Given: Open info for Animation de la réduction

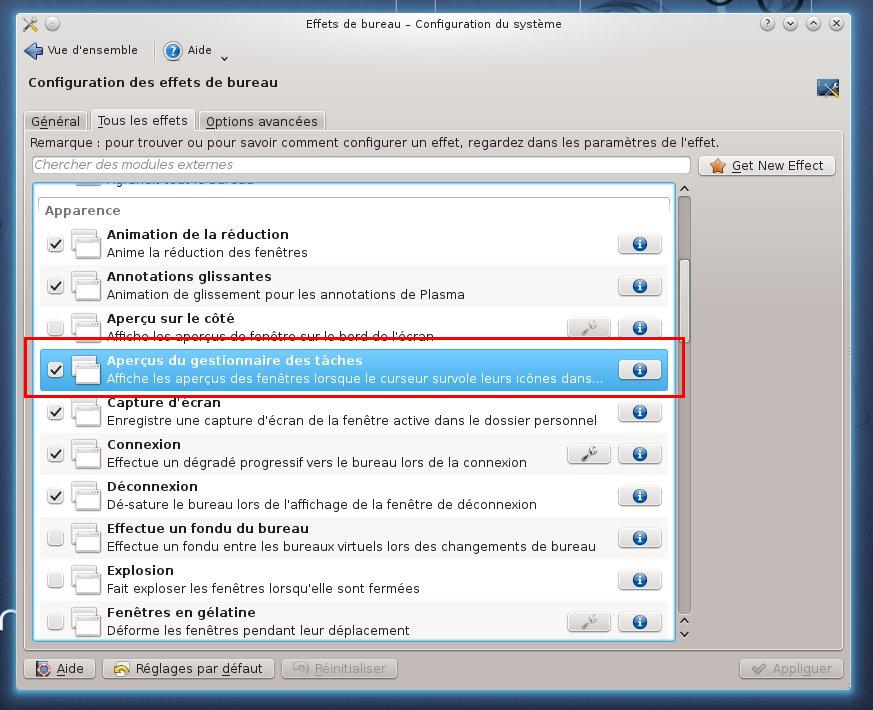Looking at the screenshot, I should click(x=640, y=244).
